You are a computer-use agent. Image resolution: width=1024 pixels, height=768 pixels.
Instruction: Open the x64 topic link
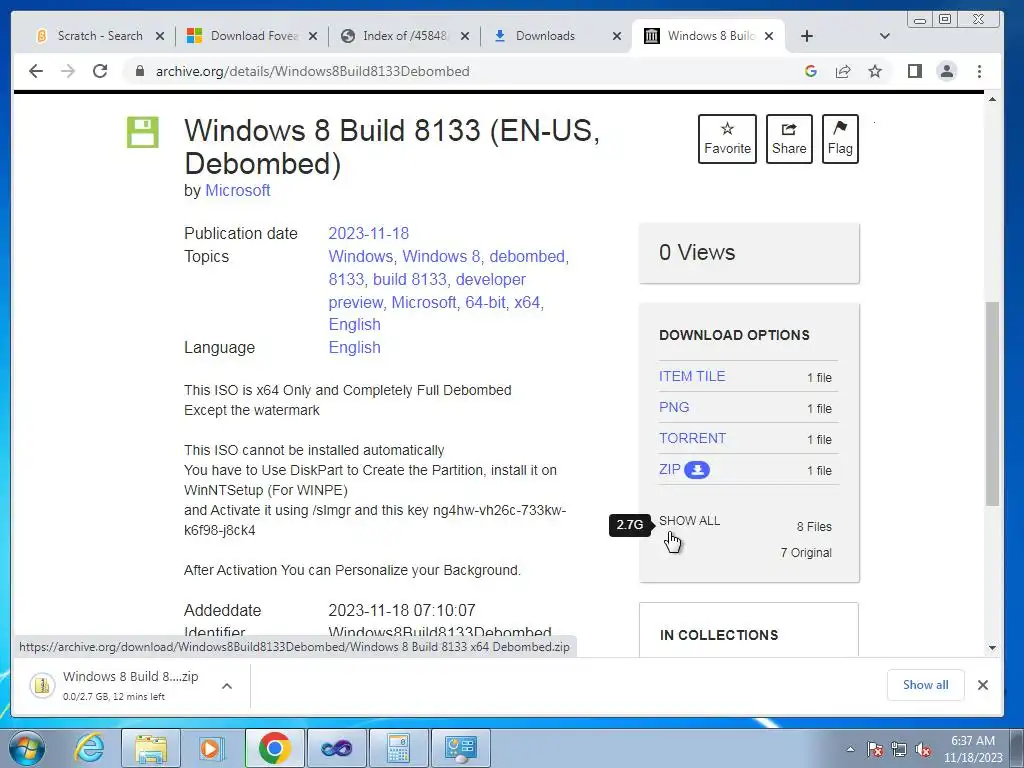pyautogui.click(x=527, y=302)
